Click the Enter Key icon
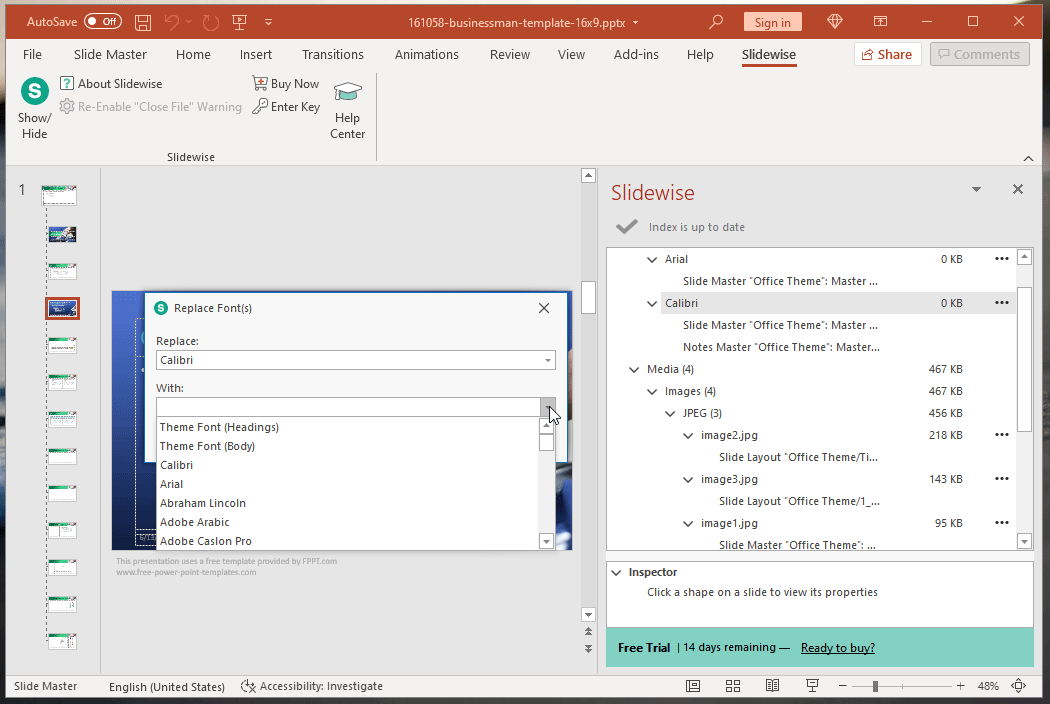1050x704 pixels. [260, 107]
